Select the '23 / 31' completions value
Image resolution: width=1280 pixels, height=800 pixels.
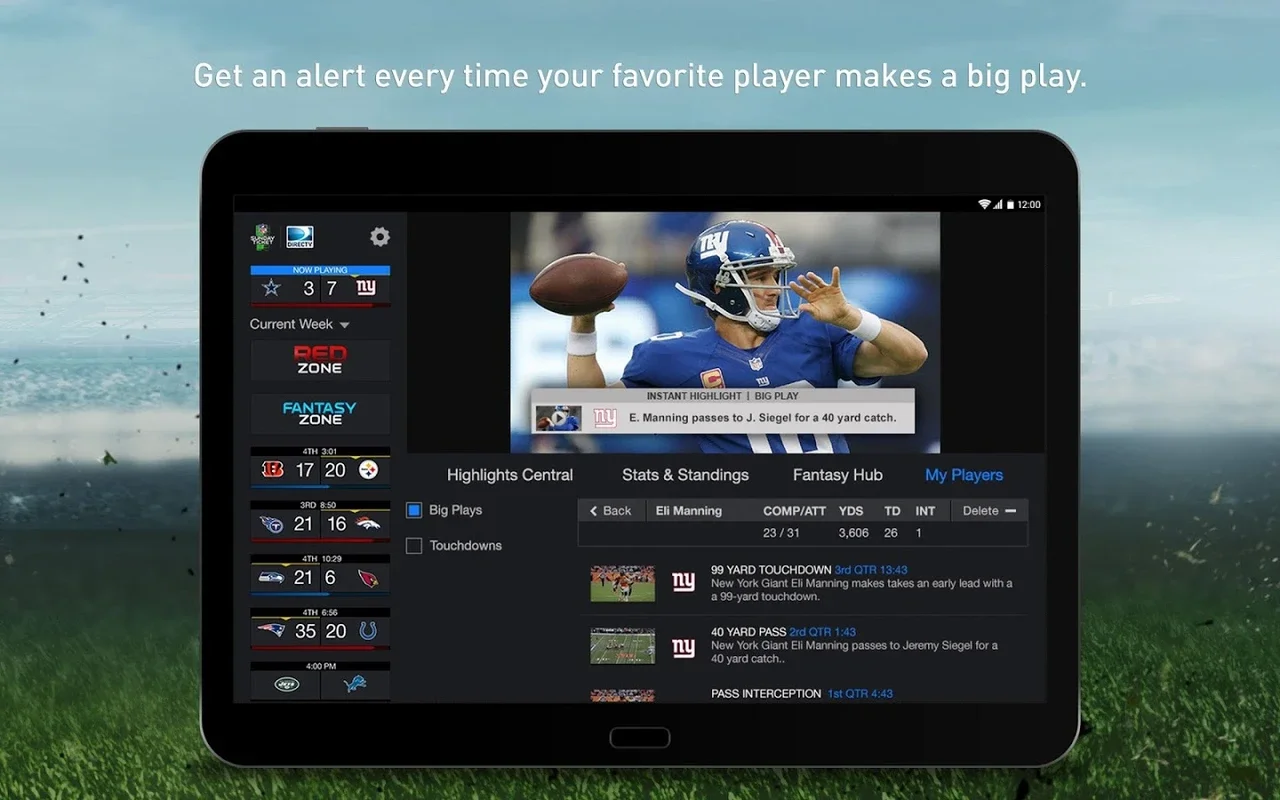click(x=783, y=533)
